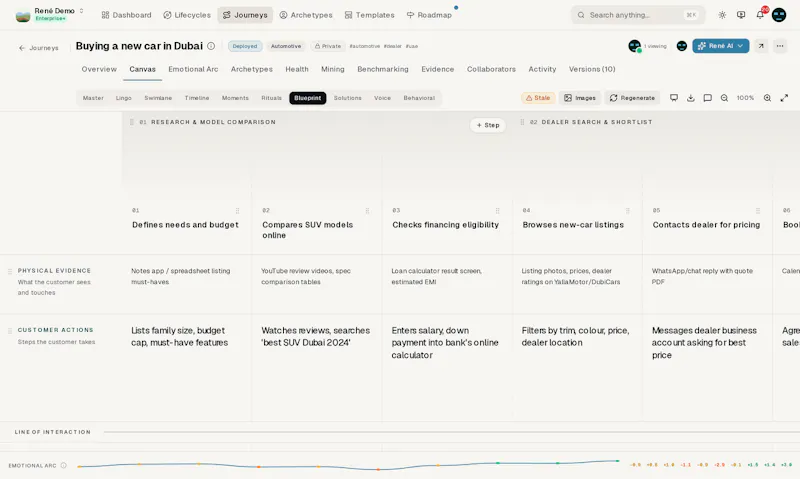This screenshot has width=800, height=479.
Task: Zoom in with the plus magnifier icon
Action: tap(767, 98)
